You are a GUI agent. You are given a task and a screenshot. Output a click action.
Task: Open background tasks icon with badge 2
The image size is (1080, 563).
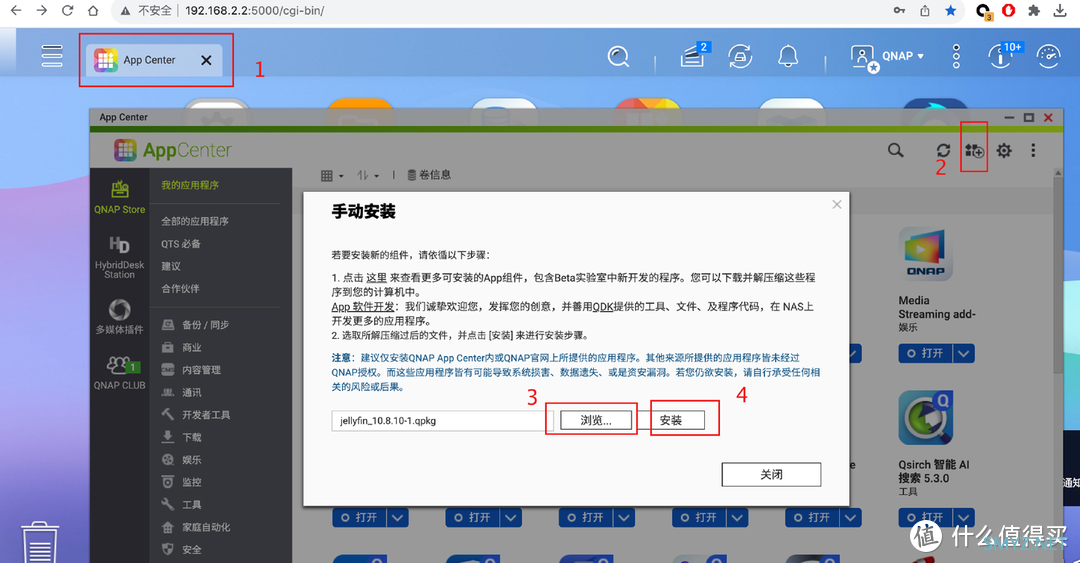tap(693, 57)
